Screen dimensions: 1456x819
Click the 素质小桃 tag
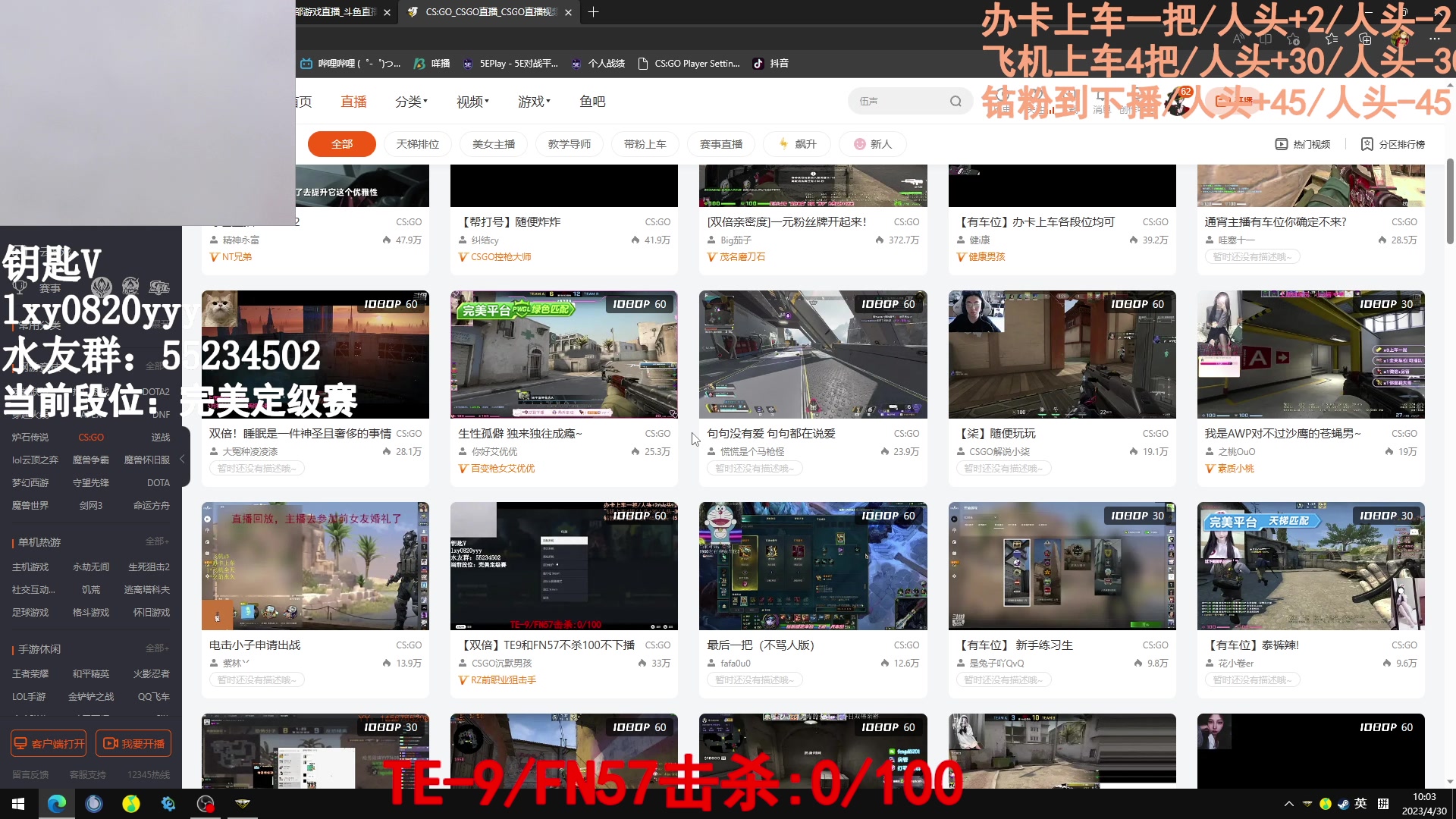click(x=1230, y=469)
